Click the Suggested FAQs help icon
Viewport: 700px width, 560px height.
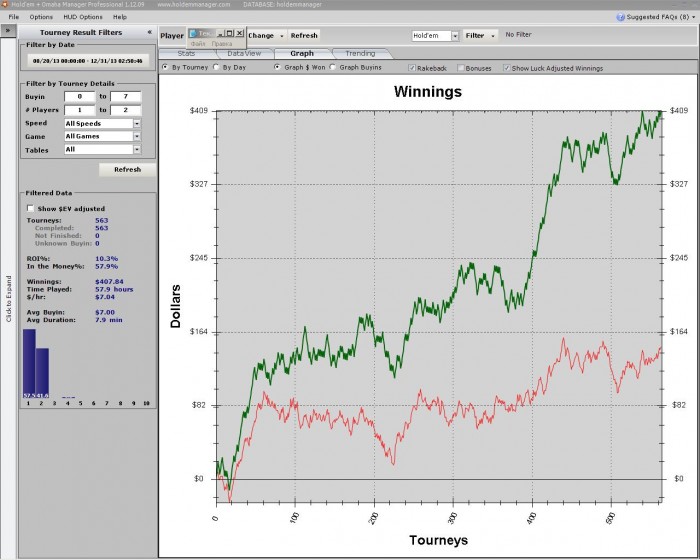(620, 17)
